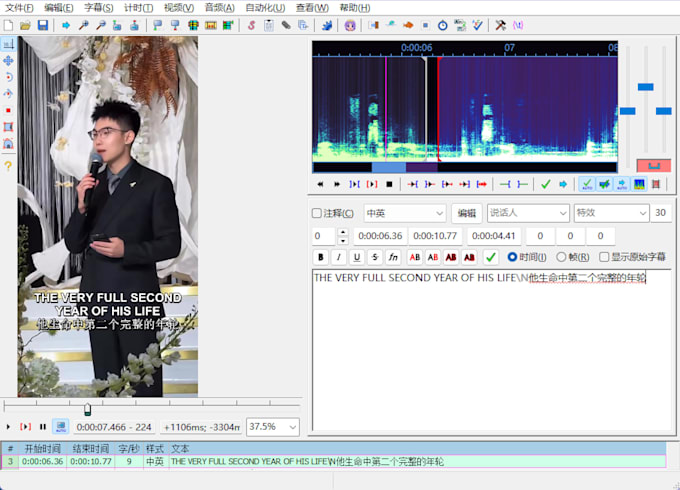This screenshot has height=490, width=680.
Task: Open the 字幕 Subtitle menu
Action: coord(98,8)
